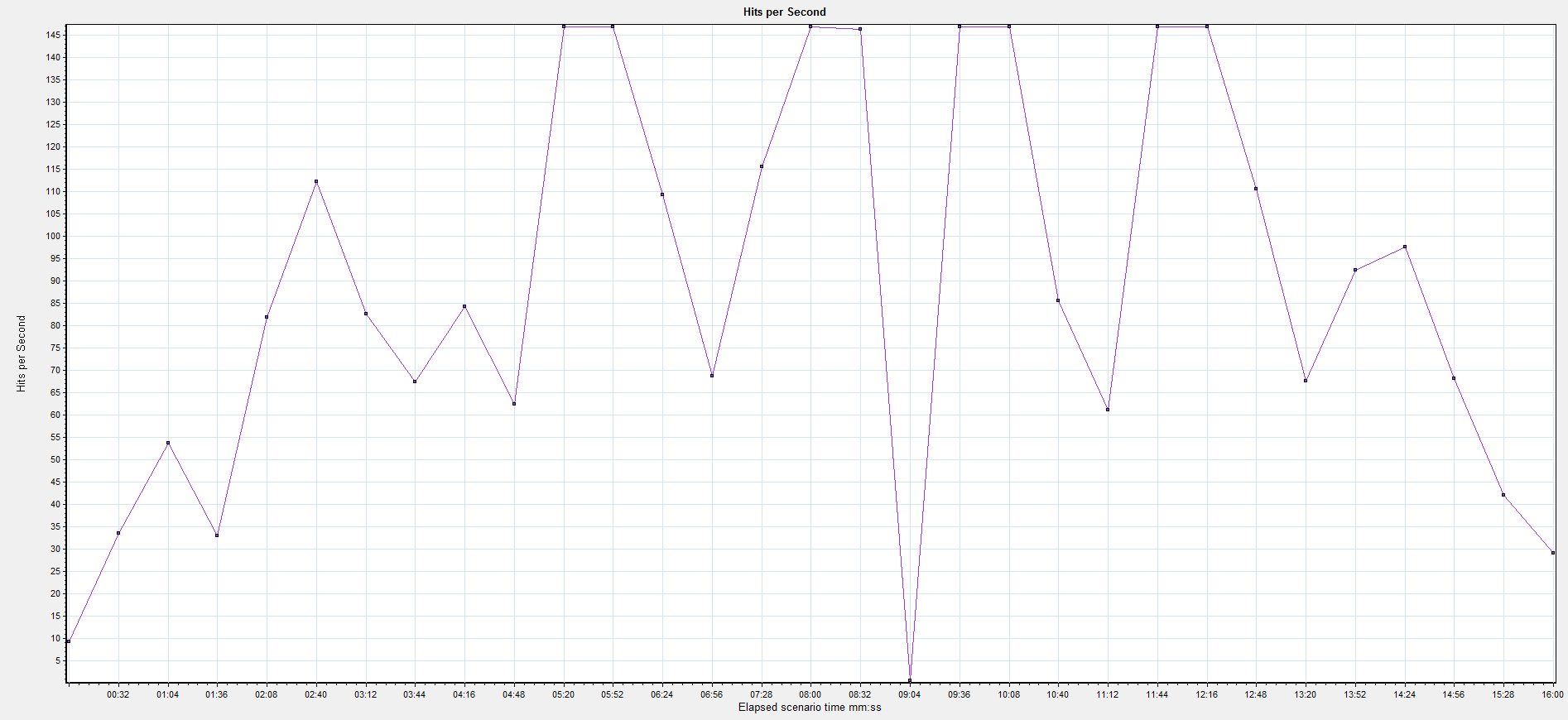Screen dimensions: 1568x720
Task: Select the data point at 15:28
Action: [1503, 495]
